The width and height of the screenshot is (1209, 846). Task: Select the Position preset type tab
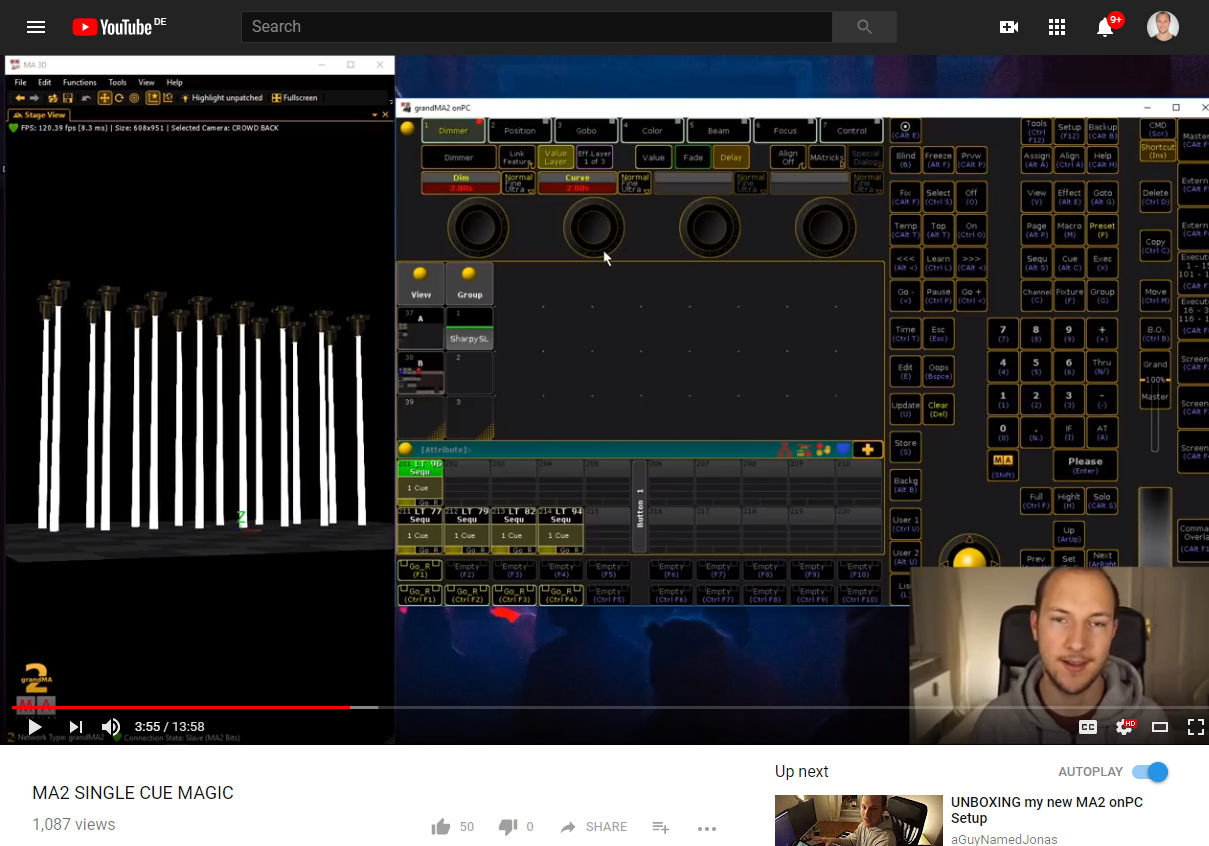pyautogui.click(x=519, y=130)
